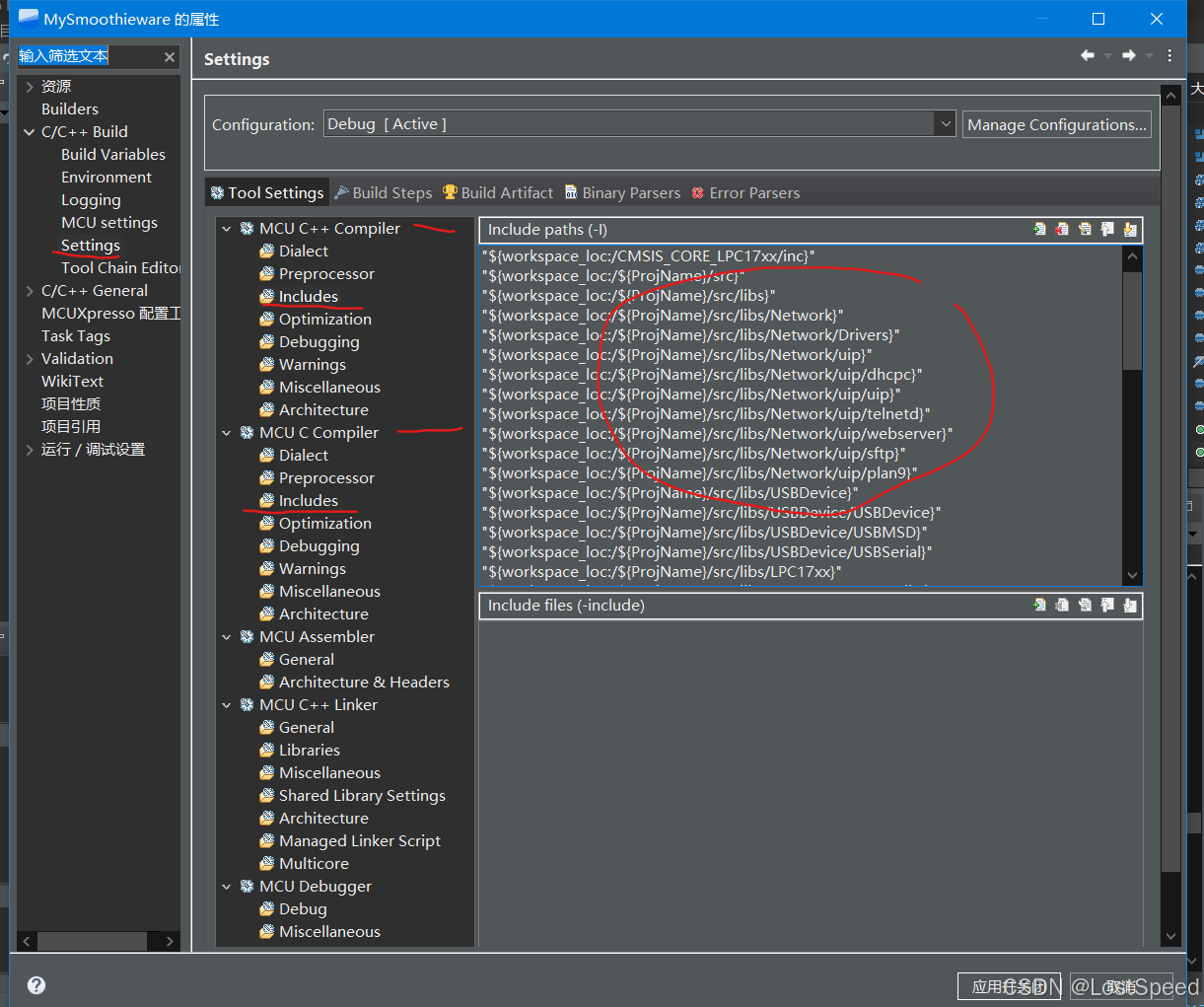Open Settings in left properties tree

click(91, 246)
